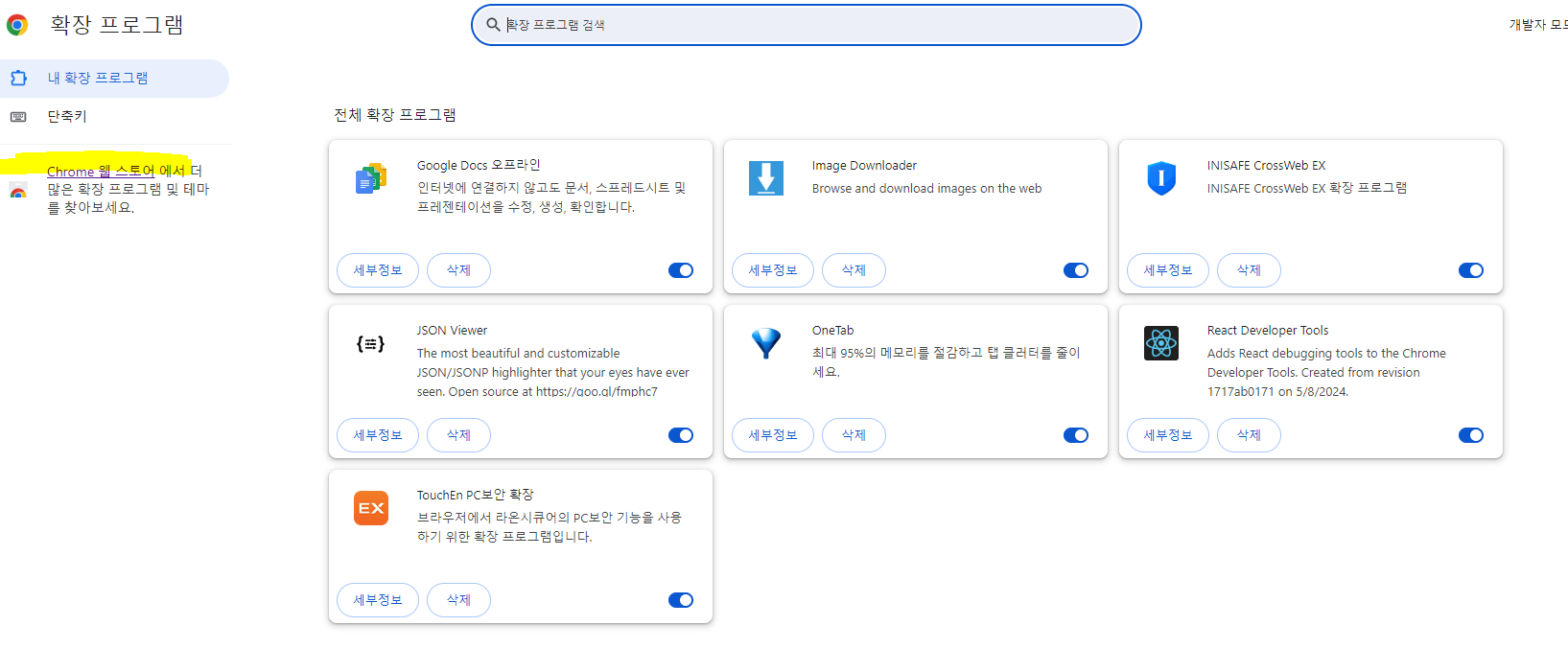Click the TouchEn PC보안 EX icon

371,508
